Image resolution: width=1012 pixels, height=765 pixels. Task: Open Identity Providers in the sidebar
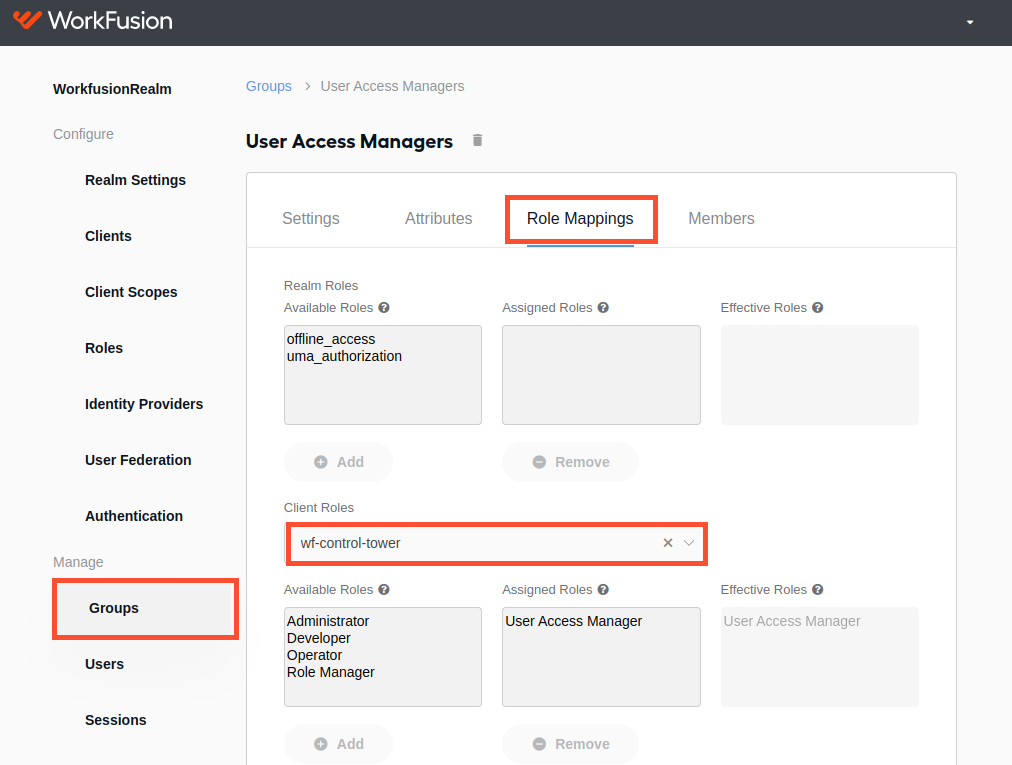click(144, 404)
